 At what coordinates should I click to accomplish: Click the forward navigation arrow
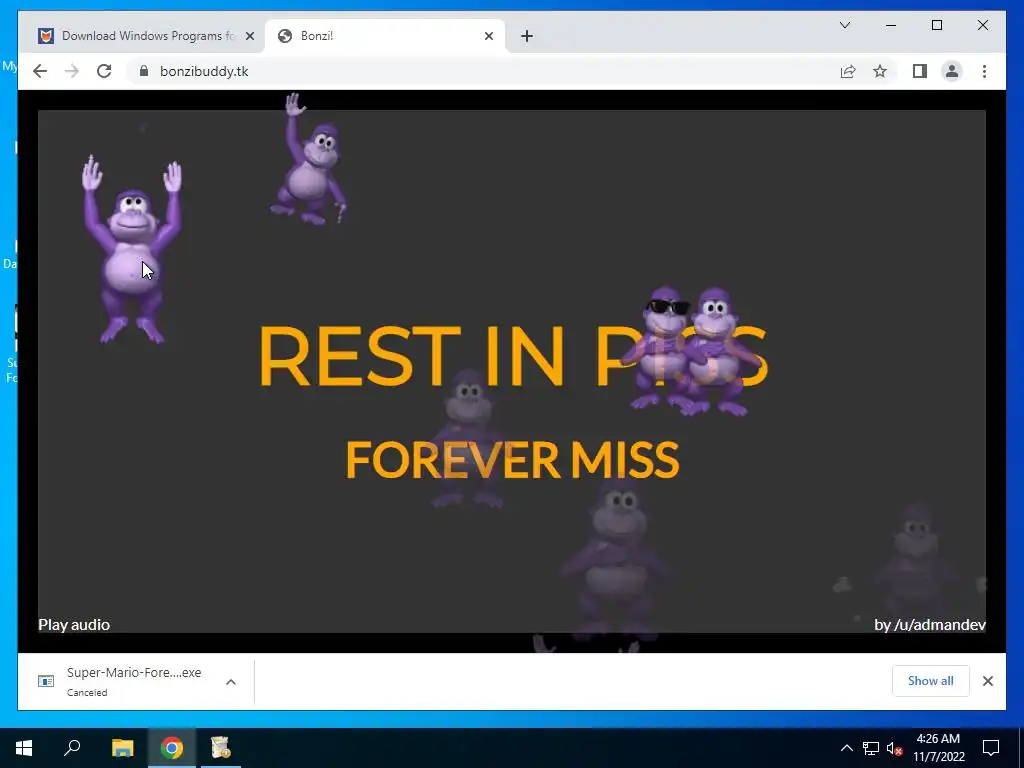(72, 71)
